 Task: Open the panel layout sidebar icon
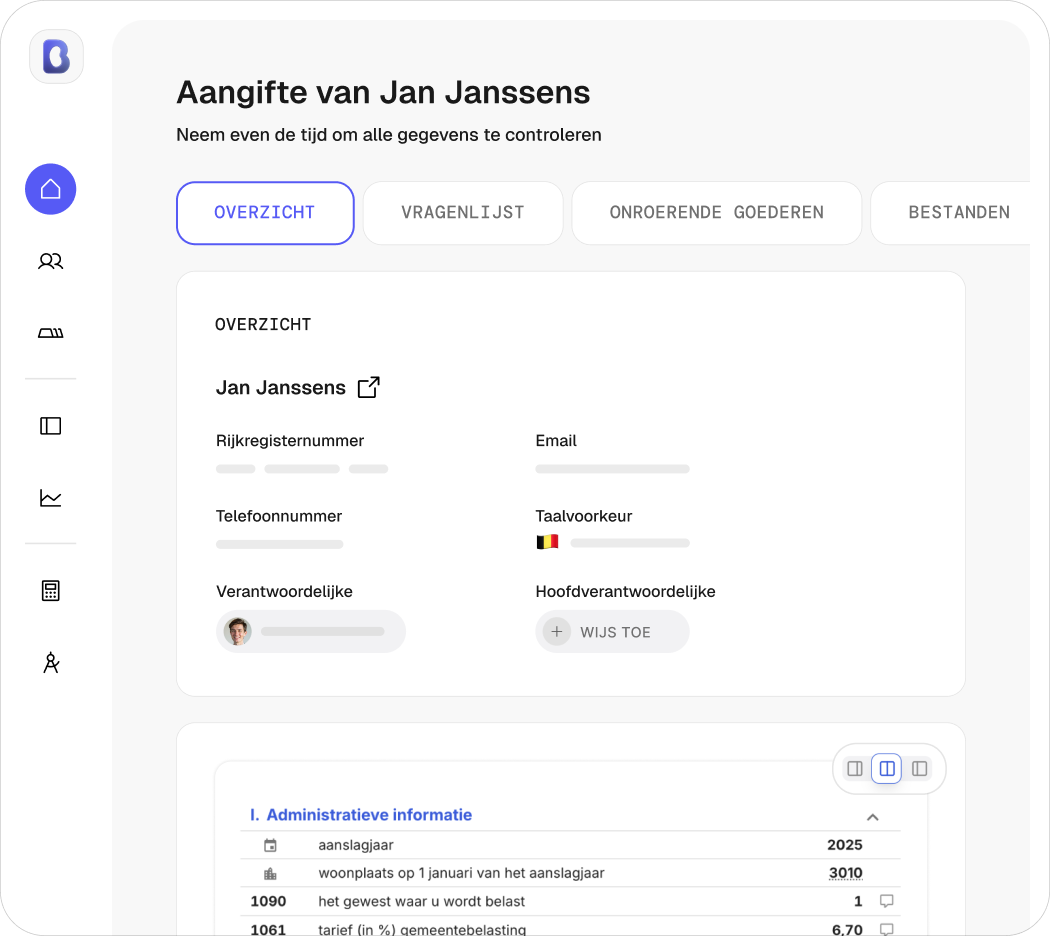51,426
